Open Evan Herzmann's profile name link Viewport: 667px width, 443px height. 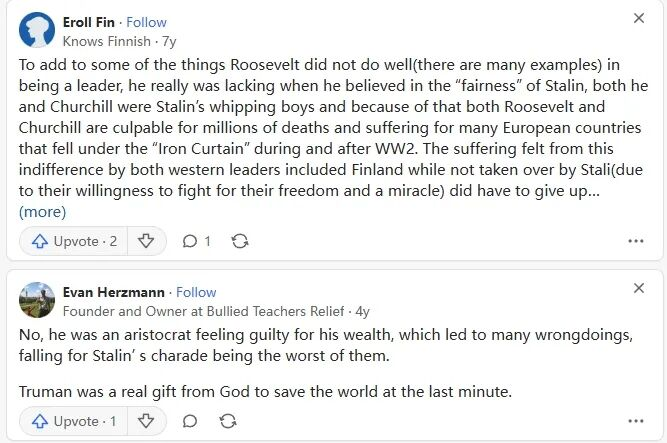[x=112, y=292]
